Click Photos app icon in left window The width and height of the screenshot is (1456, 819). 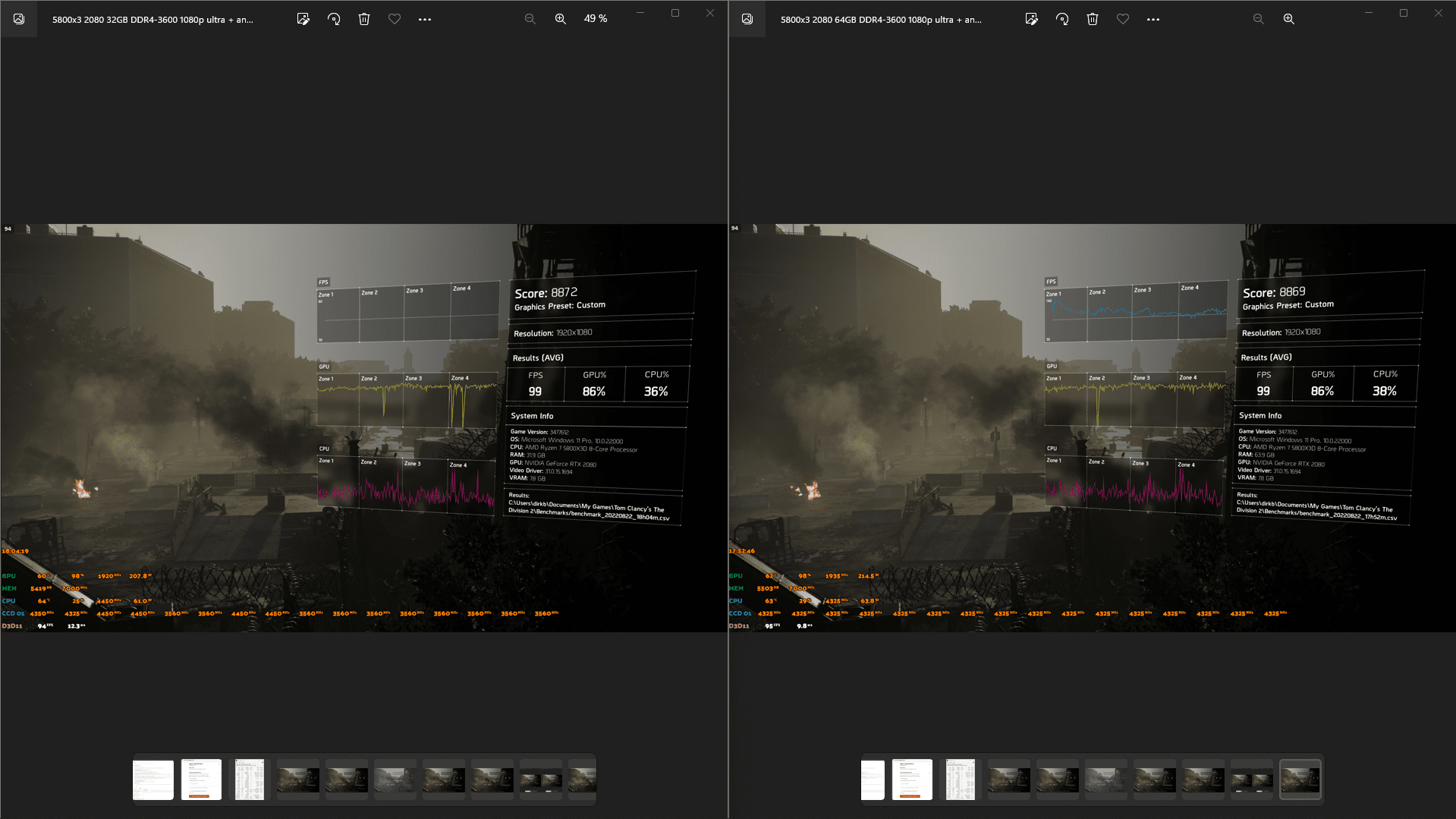point(19,19)
